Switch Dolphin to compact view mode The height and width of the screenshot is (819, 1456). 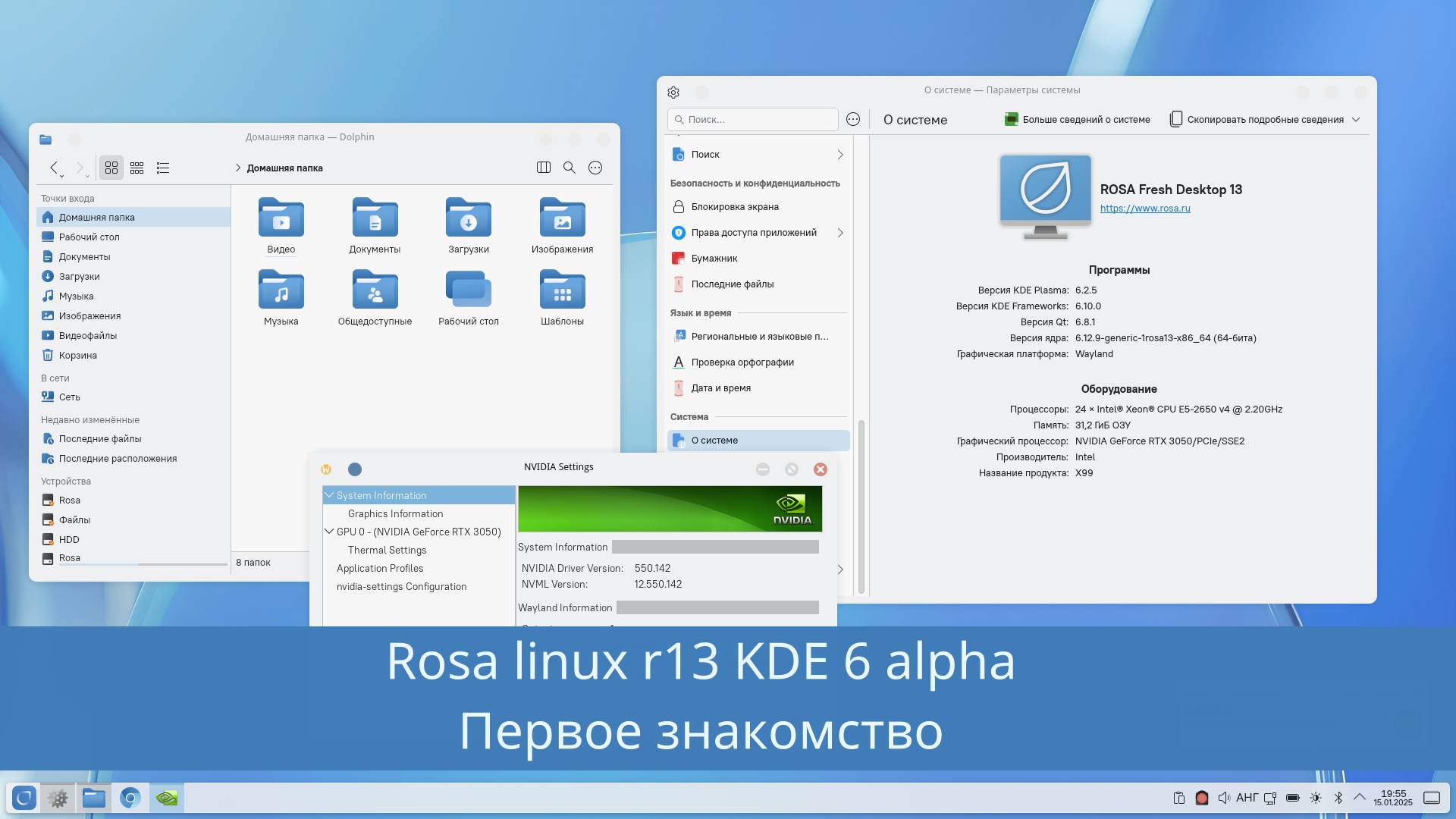[x=137, y=168]
